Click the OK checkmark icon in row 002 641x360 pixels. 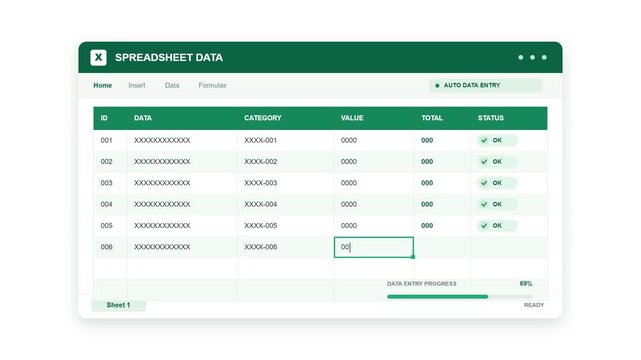(x=484, y=161)
